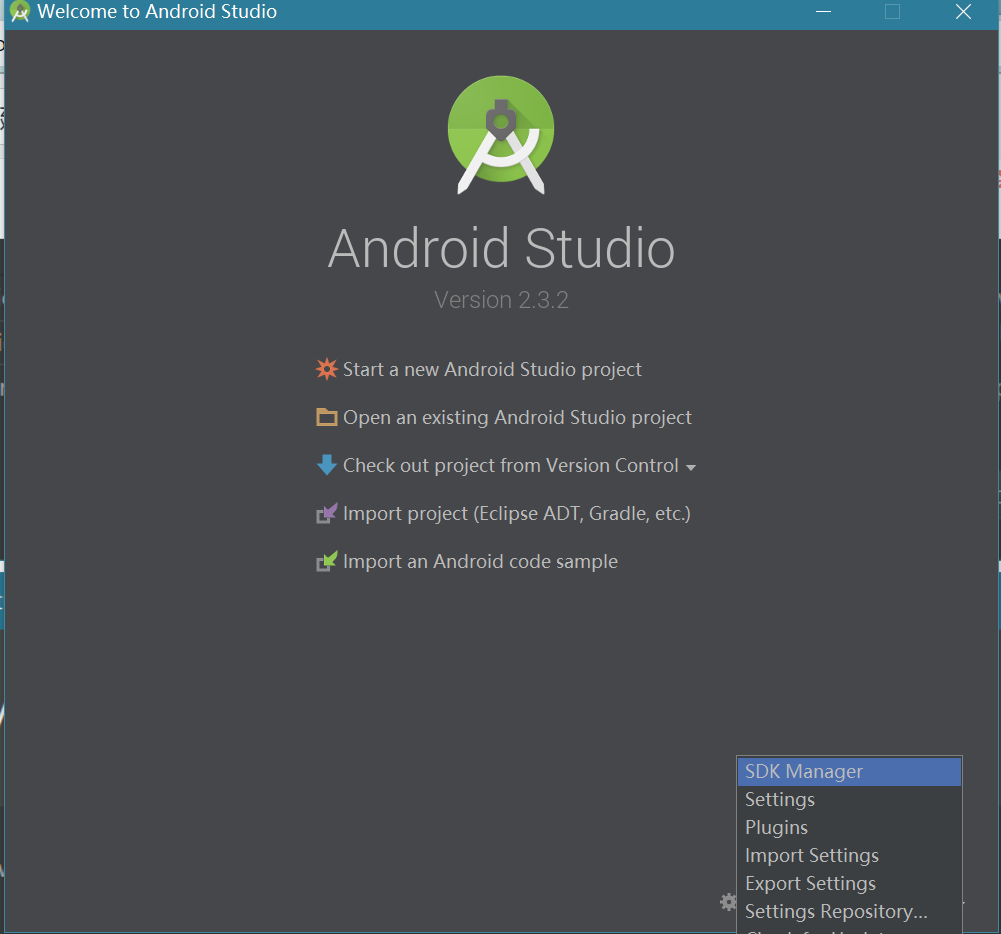Open an existing Android Studio project
The height and width of the screenshot is (934, 1001).
(517, 417)
